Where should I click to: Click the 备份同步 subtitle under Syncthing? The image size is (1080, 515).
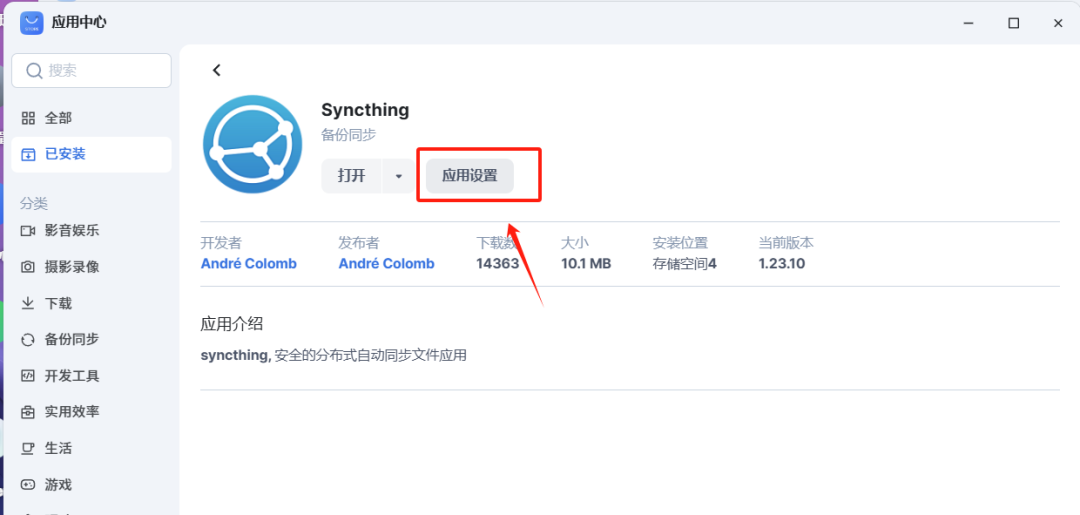[x=349, y=135]
